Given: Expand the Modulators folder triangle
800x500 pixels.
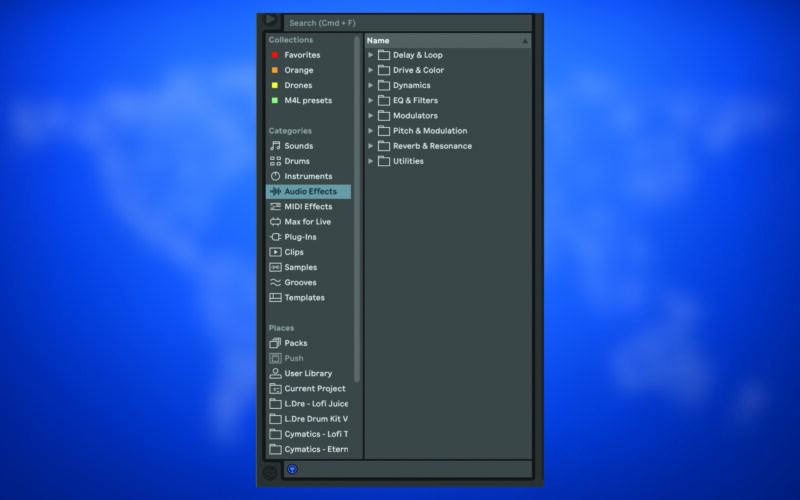Looking at the screenshot, I should pos(371,116).
